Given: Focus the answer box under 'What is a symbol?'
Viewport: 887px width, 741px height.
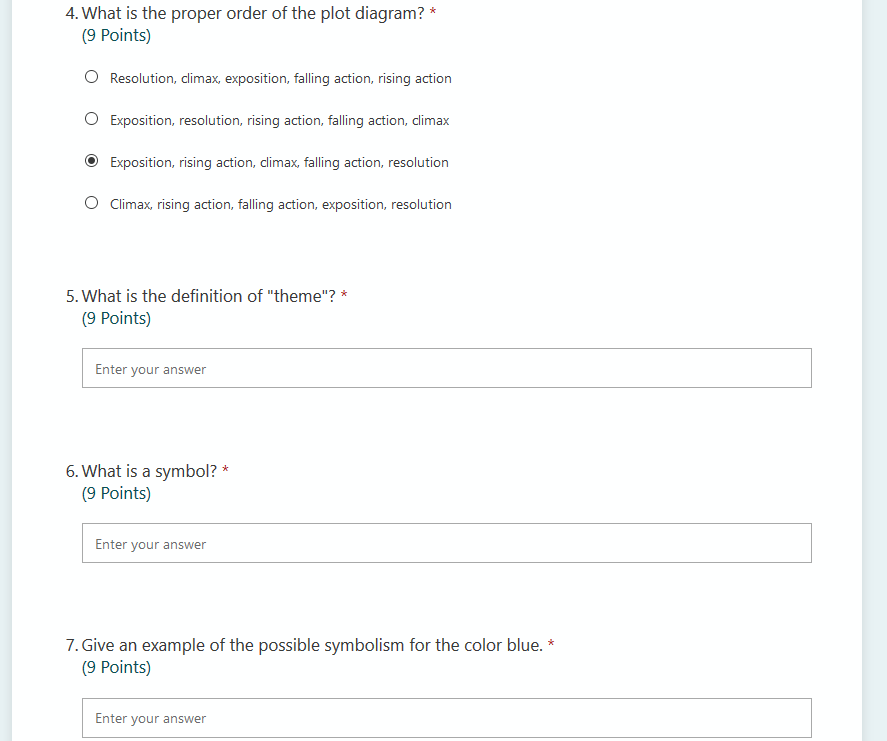Looking at the screenshot, I should [x=447, y=543].
